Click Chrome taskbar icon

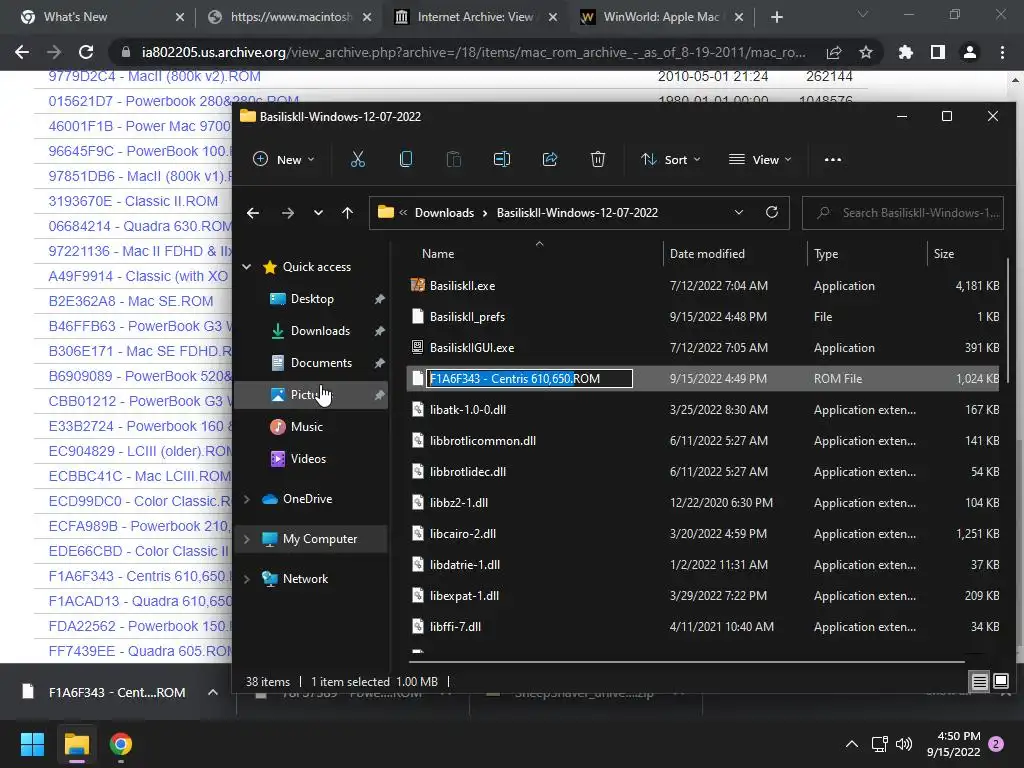coord(121,744)
